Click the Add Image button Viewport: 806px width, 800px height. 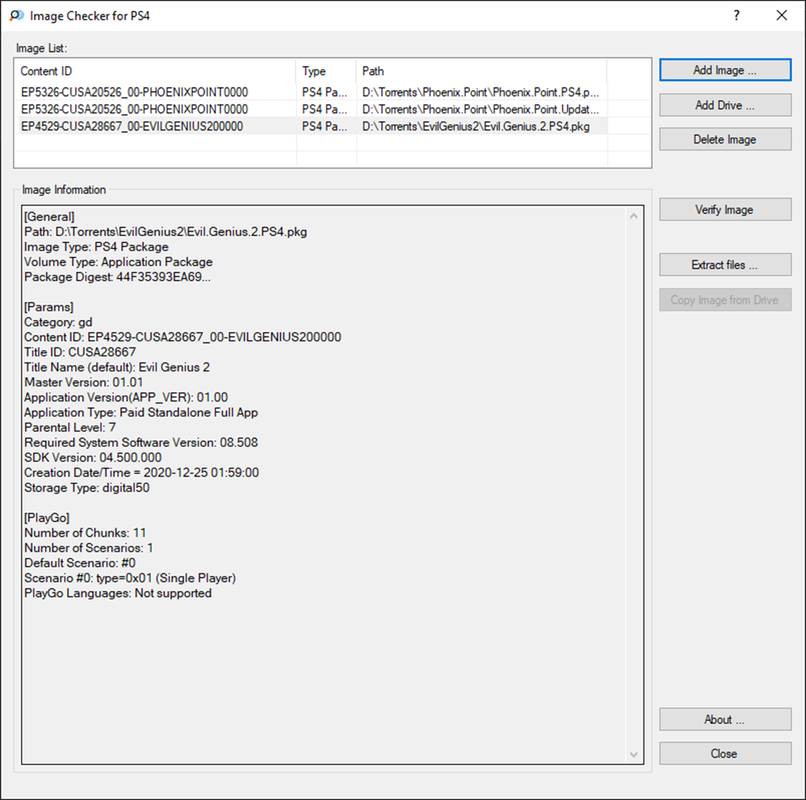725,70
